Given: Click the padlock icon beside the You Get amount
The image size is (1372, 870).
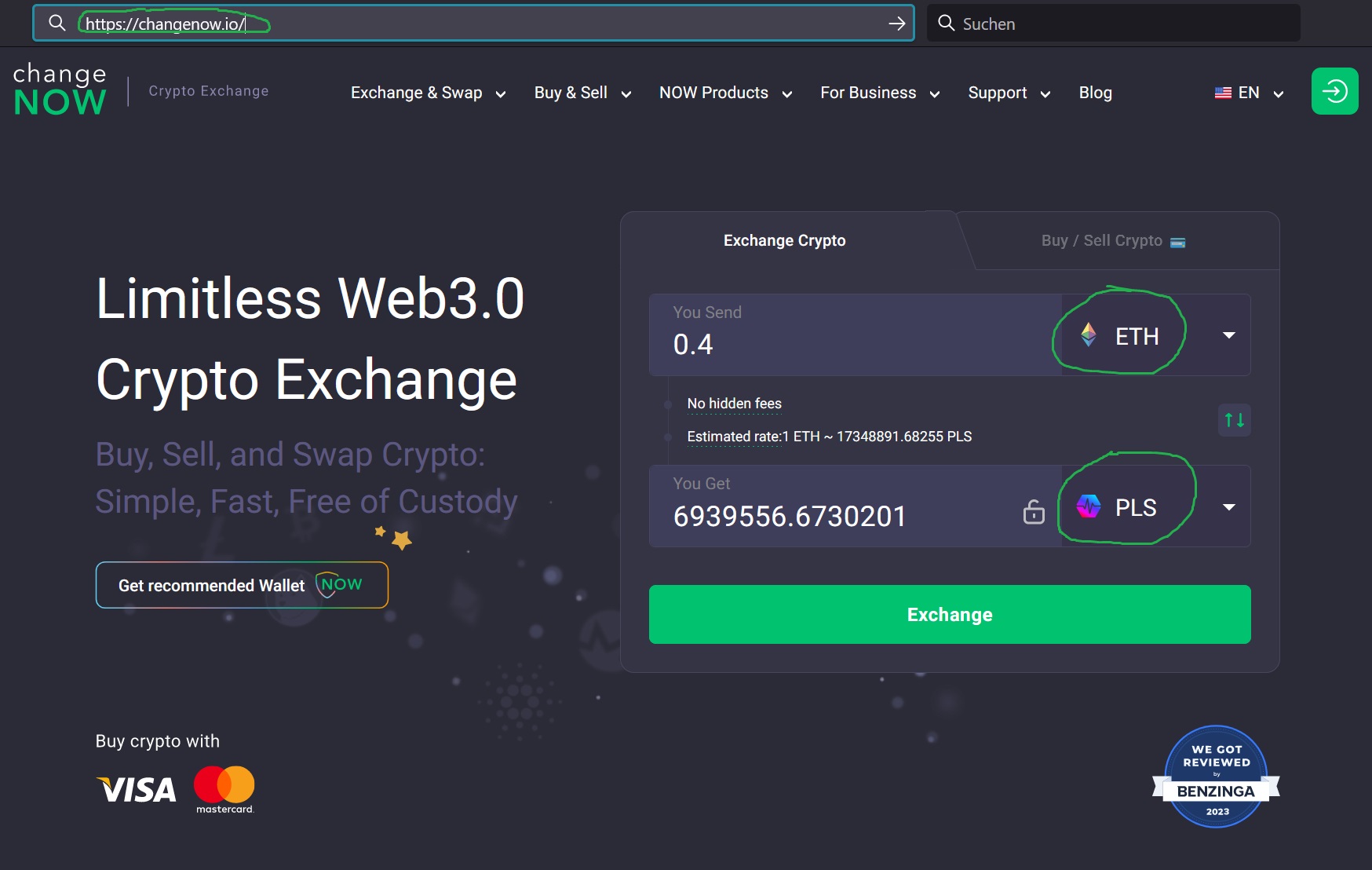Looking at the screenshot, I should [x=1034, y=514].
